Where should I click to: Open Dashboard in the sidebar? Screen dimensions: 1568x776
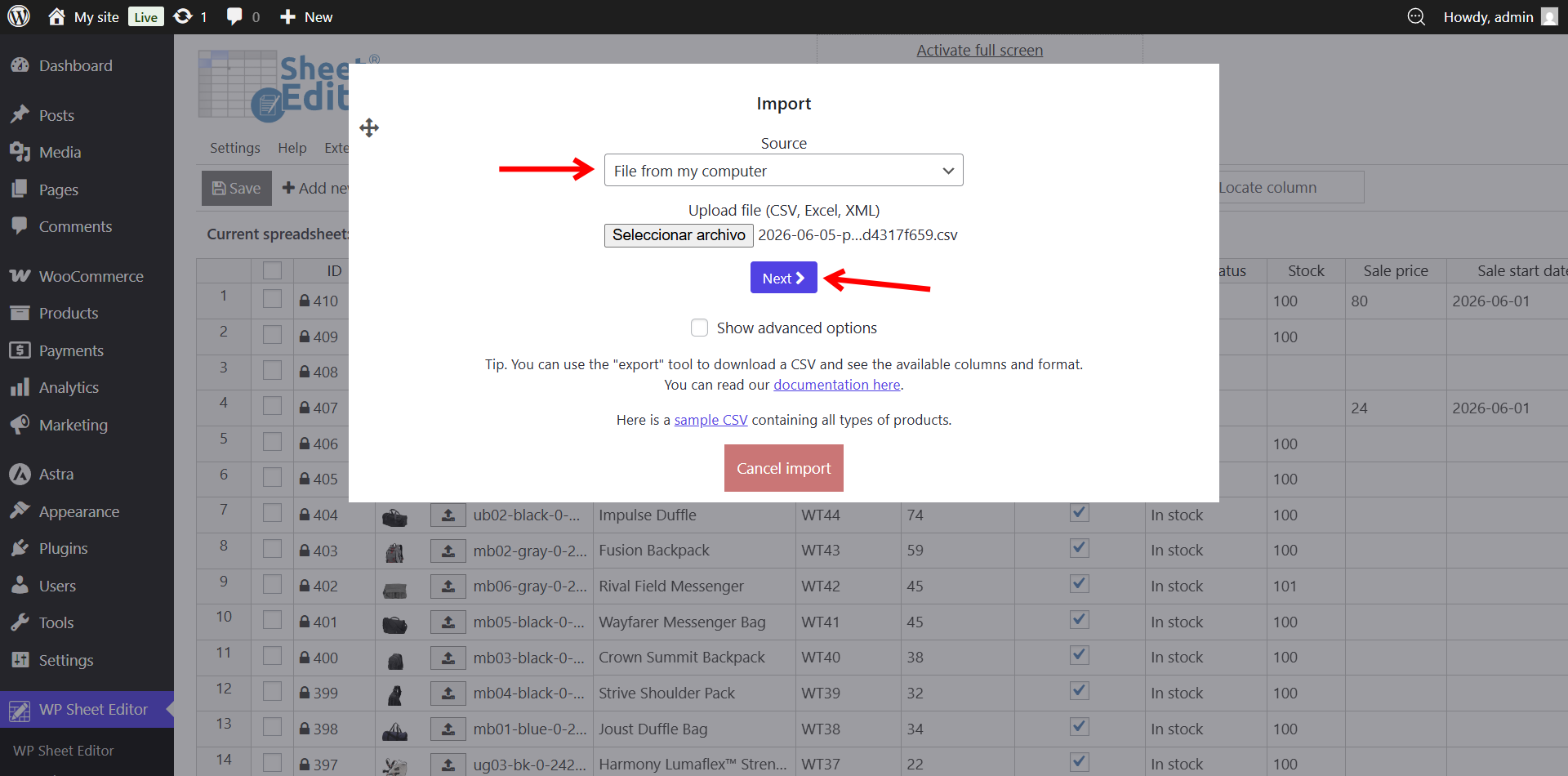click(x=75, y=65)
